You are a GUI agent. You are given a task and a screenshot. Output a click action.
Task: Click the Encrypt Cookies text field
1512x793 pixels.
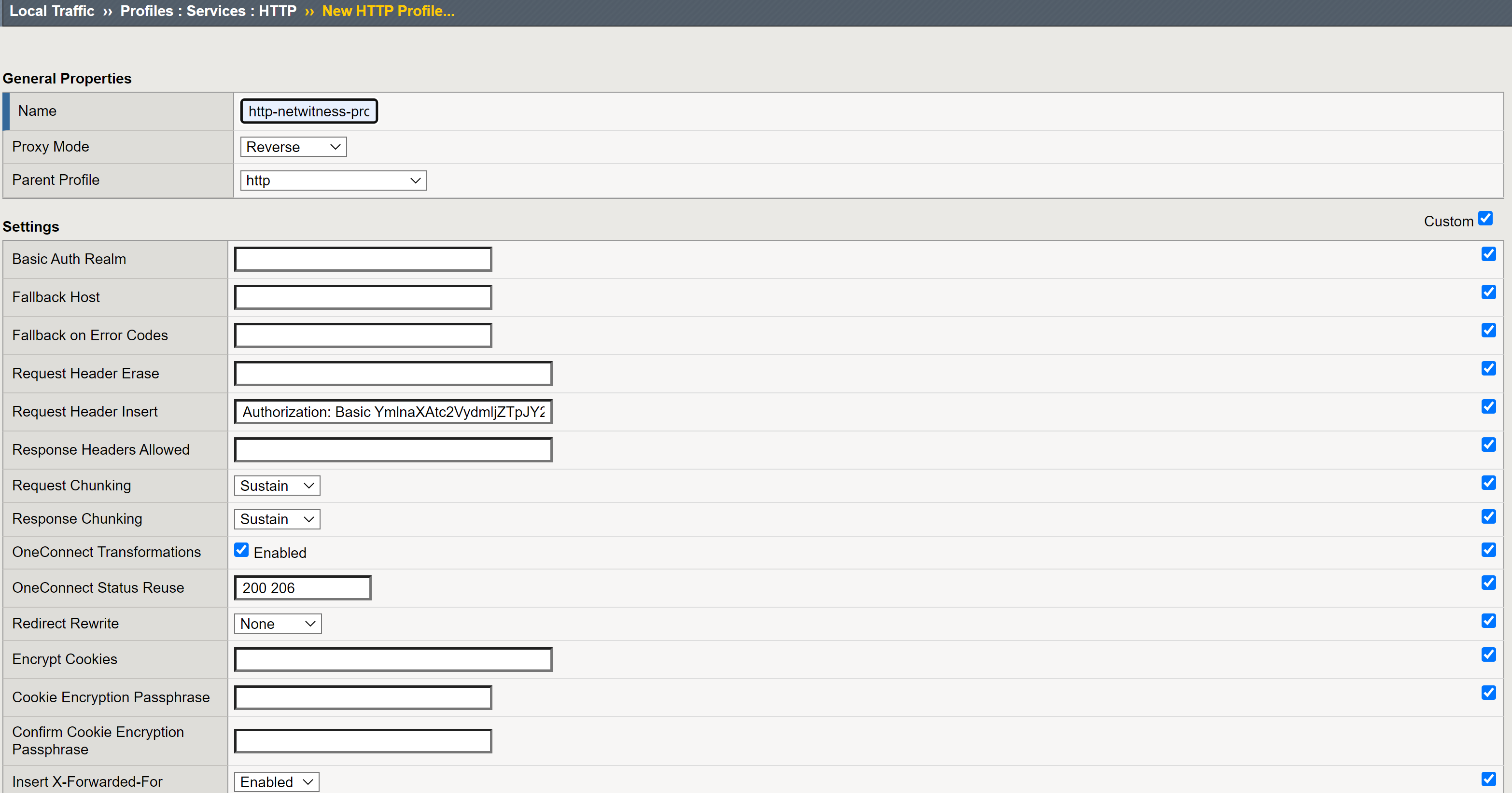coord(392,659)
